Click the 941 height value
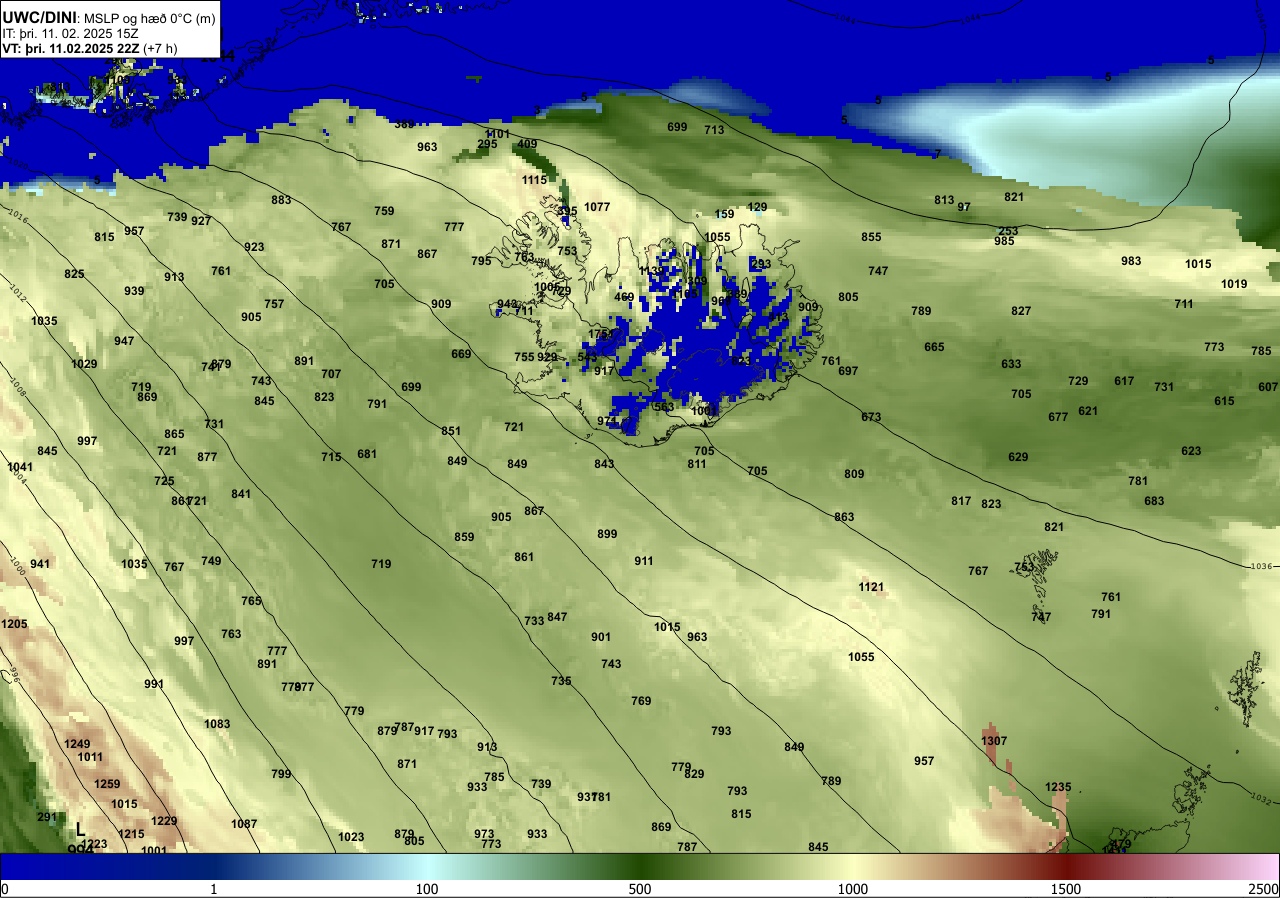This screenshot has height=898, width=1280. [40, 564]
